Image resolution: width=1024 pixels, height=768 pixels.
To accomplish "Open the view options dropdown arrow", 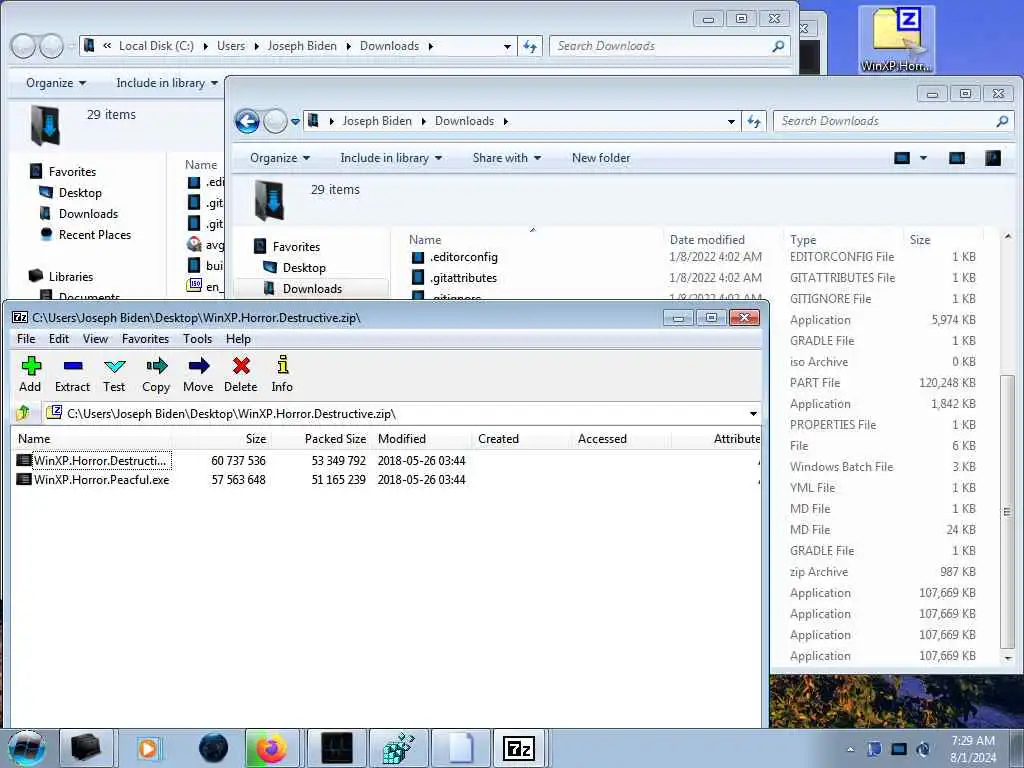I will tap(923, 158).
